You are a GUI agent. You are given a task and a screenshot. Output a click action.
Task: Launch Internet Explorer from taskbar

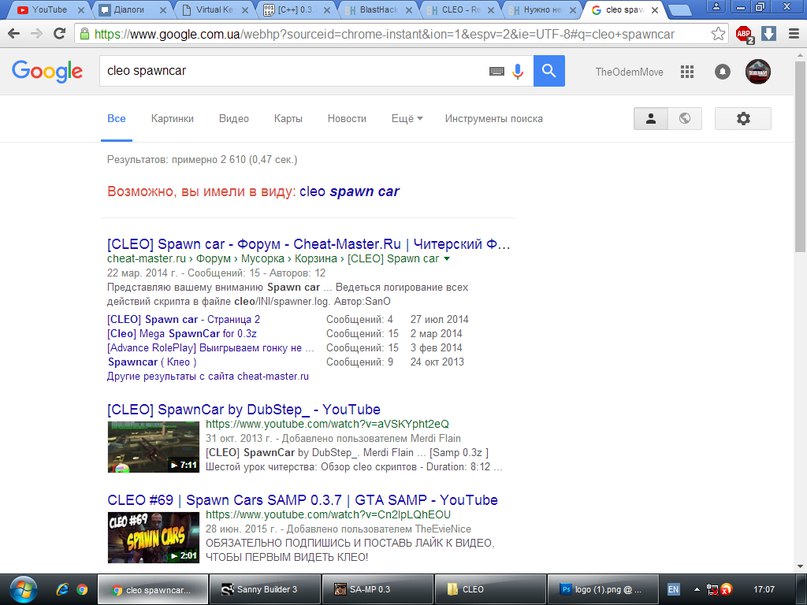click(62, 590)
